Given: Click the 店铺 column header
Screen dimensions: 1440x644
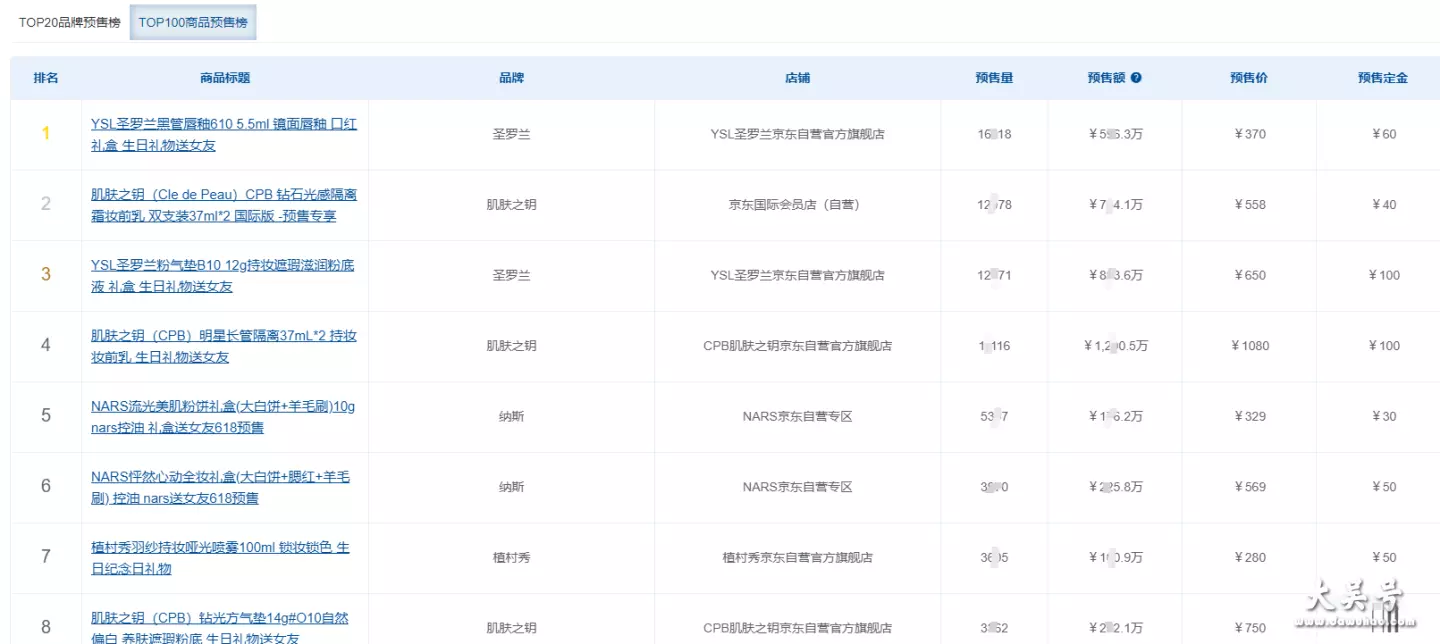Looking at the screenshot, I should tap(797, 78).
